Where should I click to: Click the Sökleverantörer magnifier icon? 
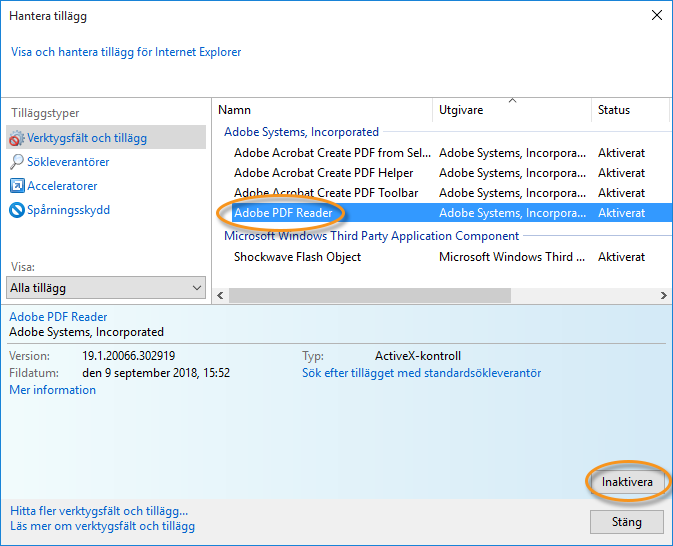[x=17, y=162]
